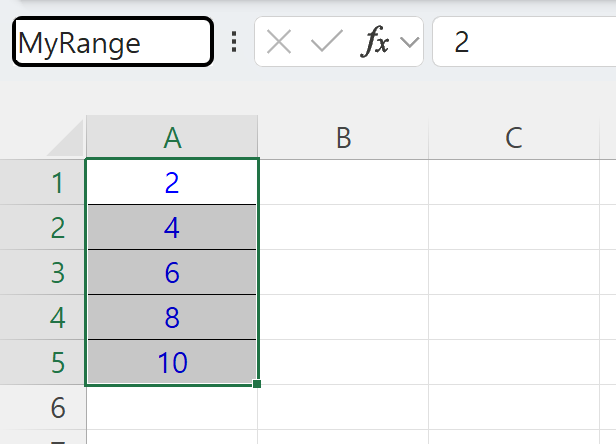Click empty cell C2
Viewport: 616px width, 444px height.
pos(514,227)
